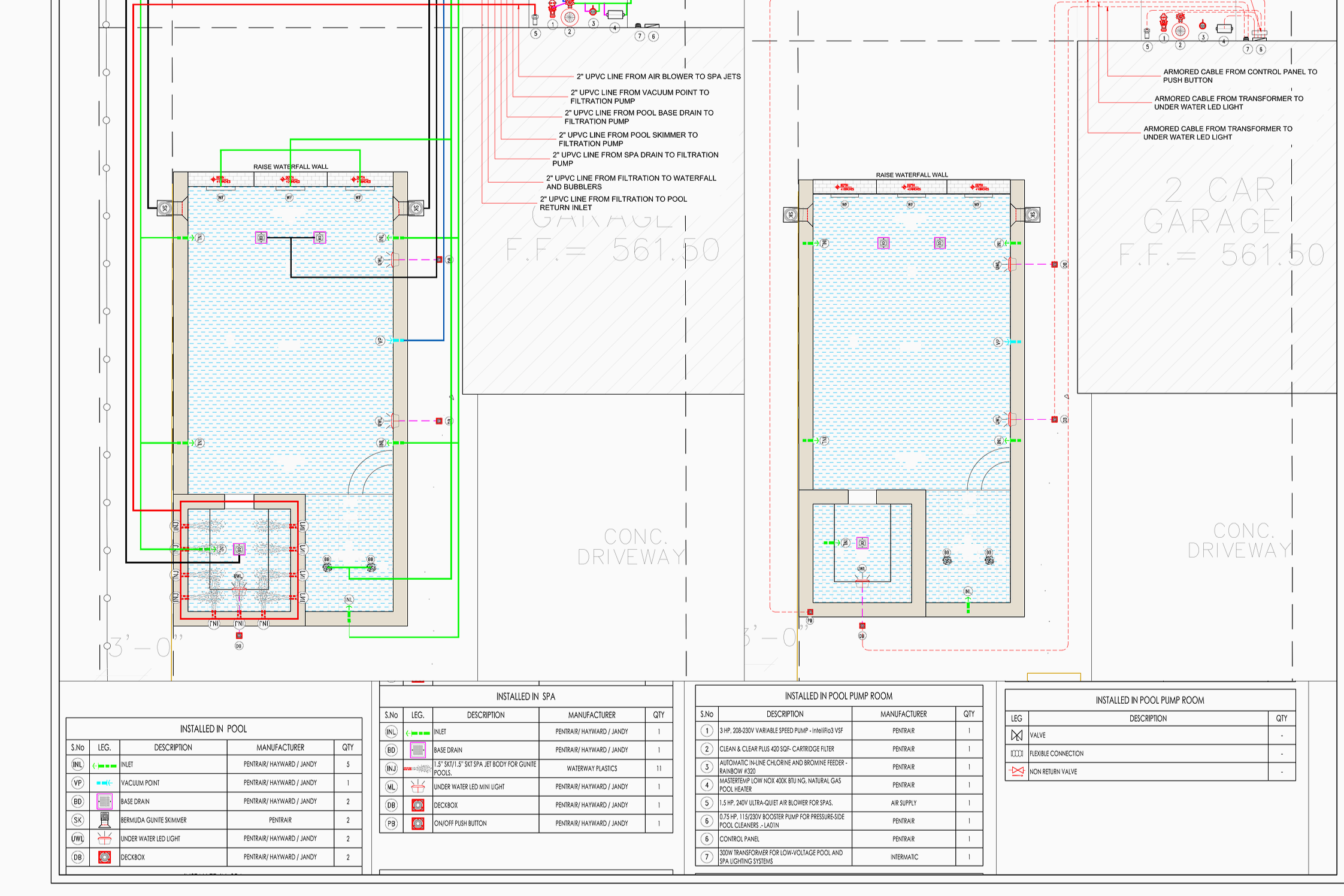The height and width of the screenshot is (896, 1344).
Task: Toggle the green Inlet dashed-arrow marker
Action: [x=104, y=764]
